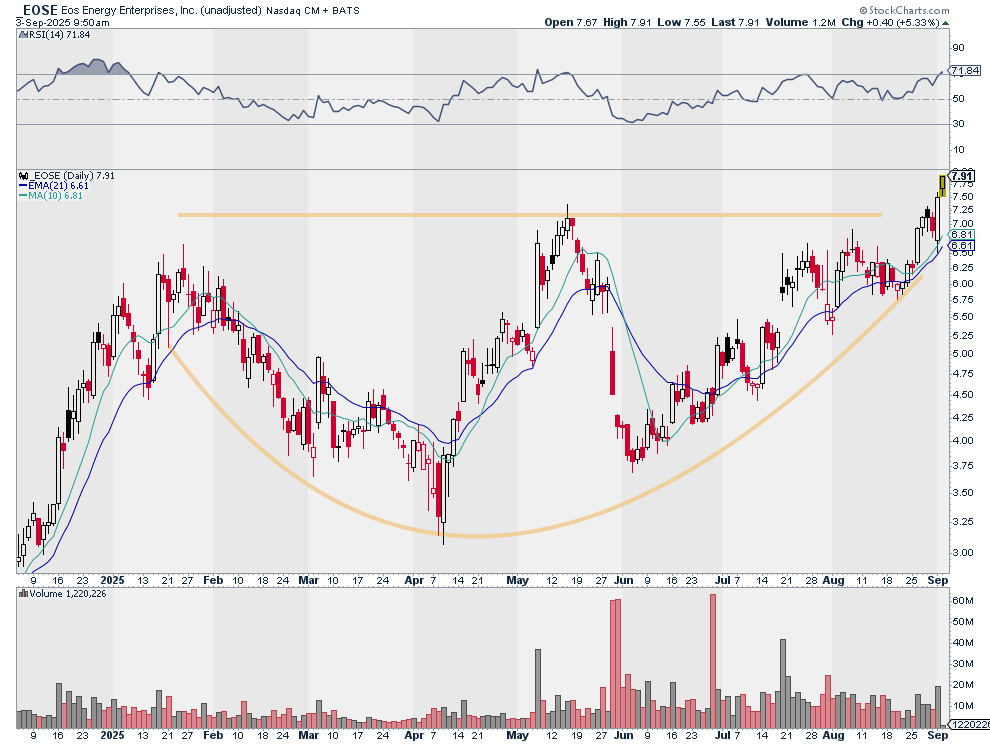Click the Volume 1,220,226 panel label

point(68,594)
